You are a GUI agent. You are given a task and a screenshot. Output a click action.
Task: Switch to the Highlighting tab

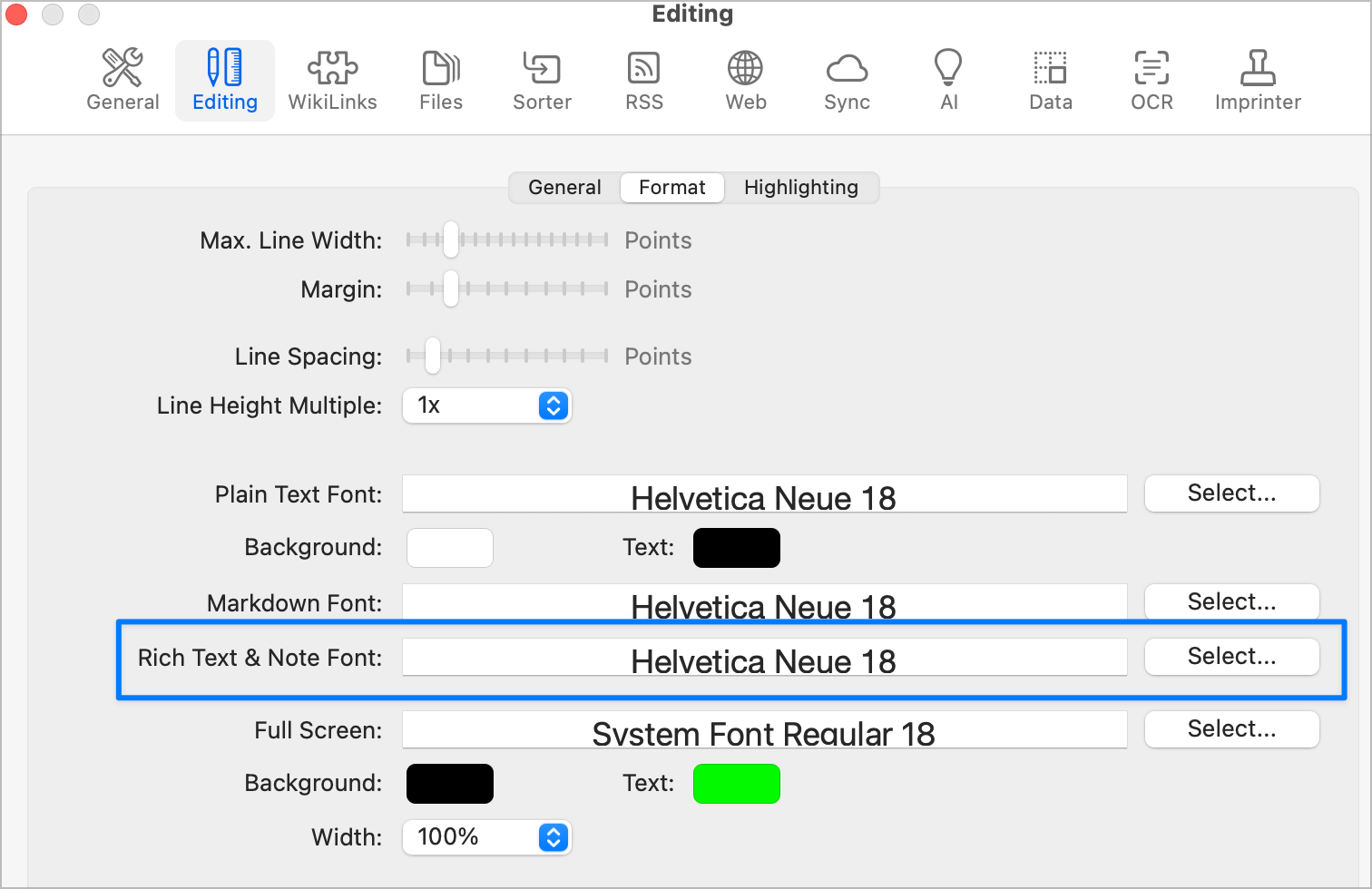click(x=800, y=188)
